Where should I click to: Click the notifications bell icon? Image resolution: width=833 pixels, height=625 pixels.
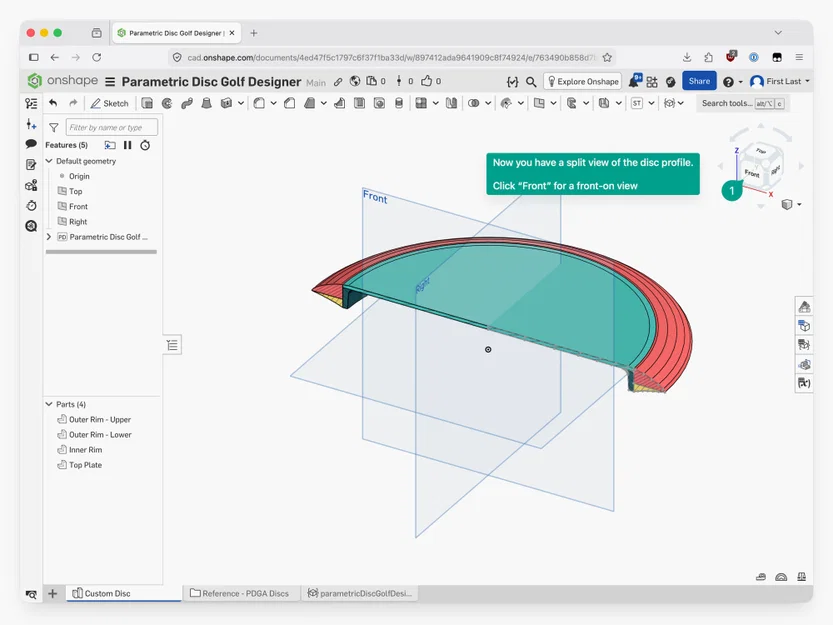pos(635,81)
